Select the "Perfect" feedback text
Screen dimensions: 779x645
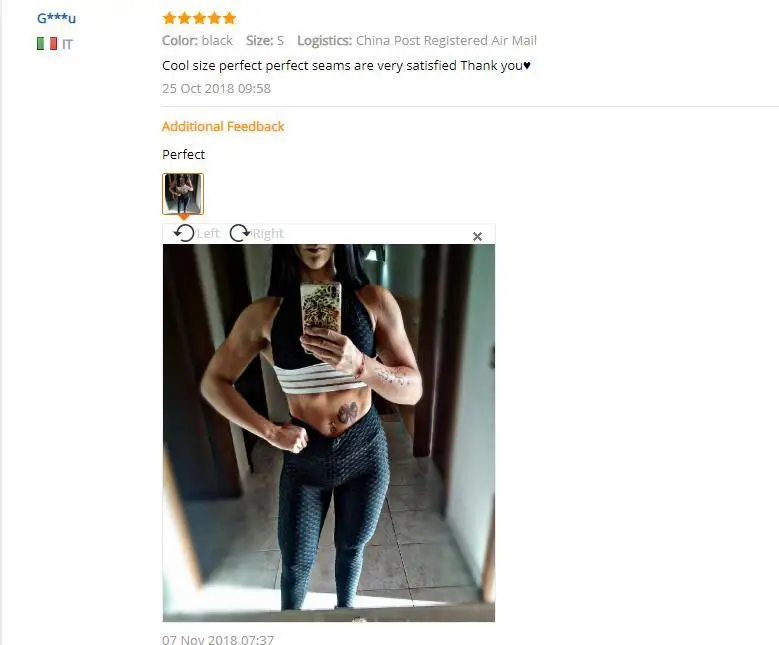coord(183,155)
